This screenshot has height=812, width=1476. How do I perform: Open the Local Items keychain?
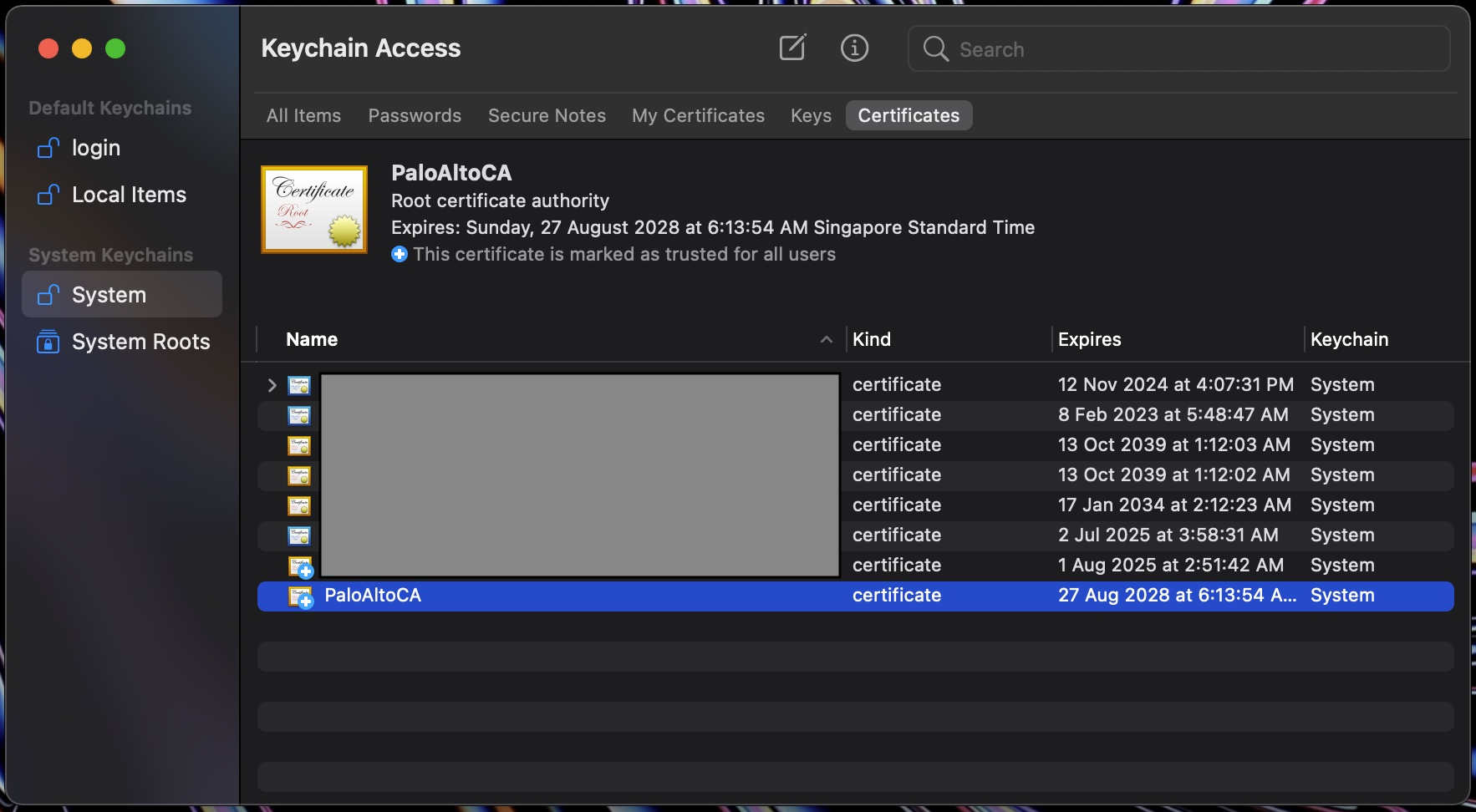[x=129, y=195]
